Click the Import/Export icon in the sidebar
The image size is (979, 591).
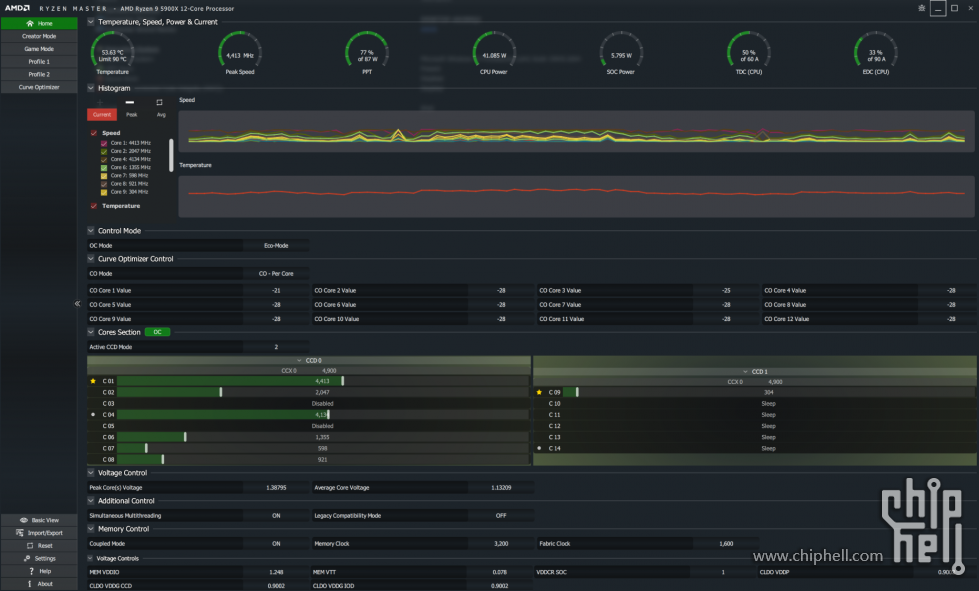click(x=19, y=533)
